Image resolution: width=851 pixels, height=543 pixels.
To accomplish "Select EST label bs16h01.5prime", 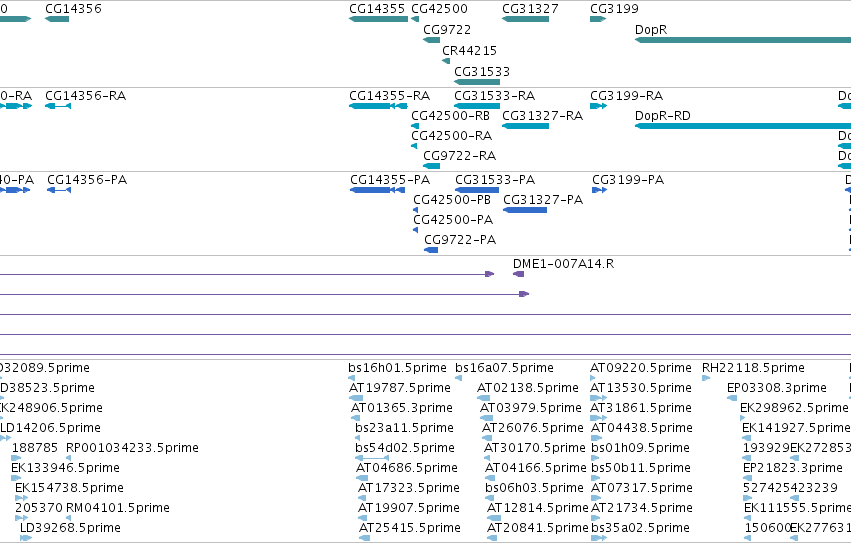I will pyautogui.click(x=397, y=368).
